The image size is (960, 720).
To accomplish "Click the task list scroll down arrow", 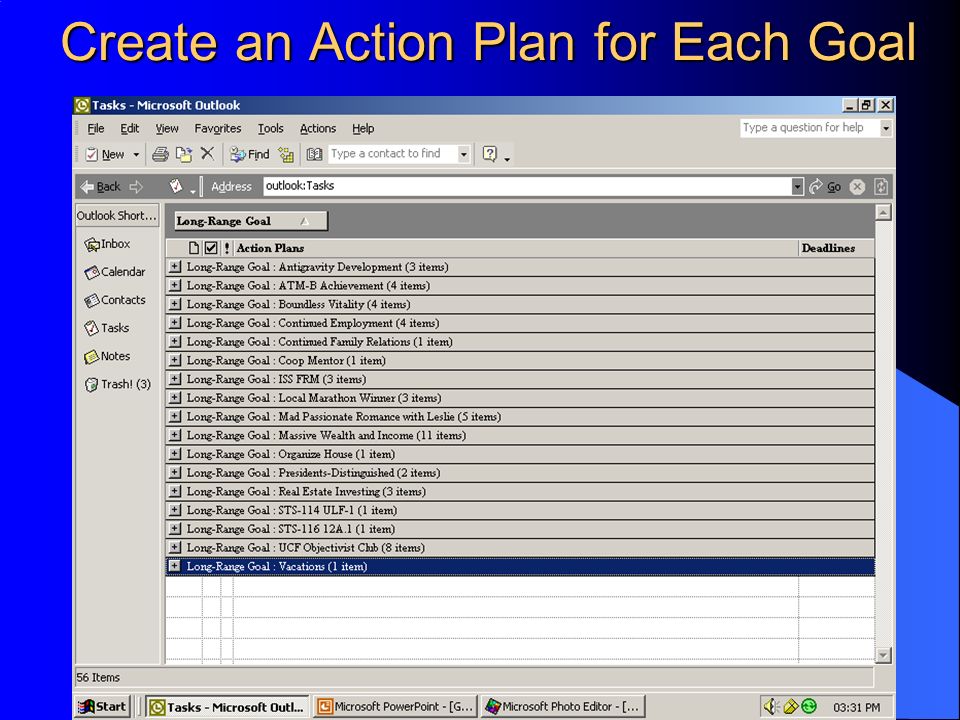I will 883,655.
